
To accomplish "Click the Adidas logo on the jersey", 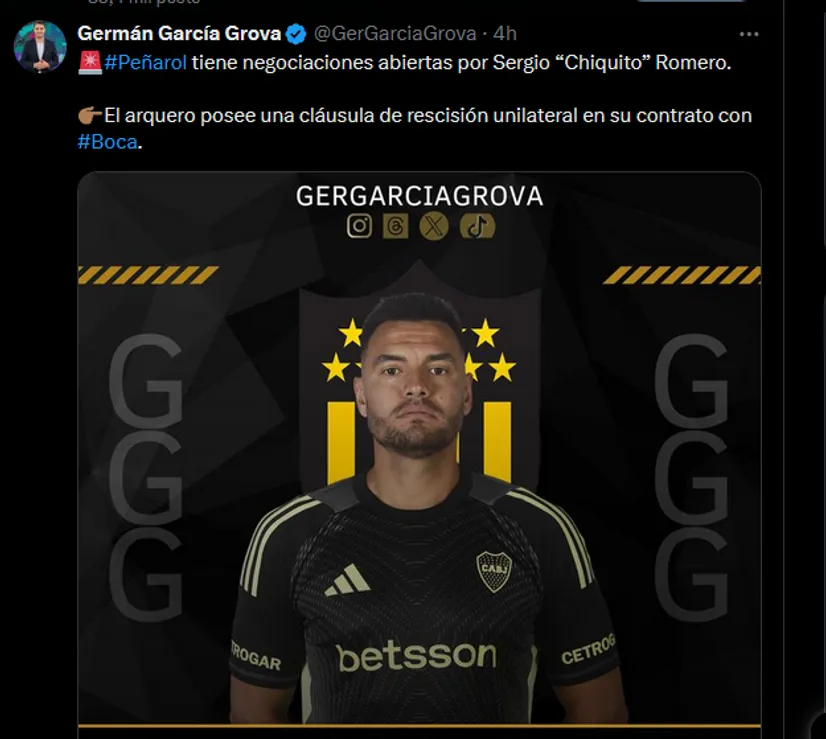I will click(x=348, y=580).
